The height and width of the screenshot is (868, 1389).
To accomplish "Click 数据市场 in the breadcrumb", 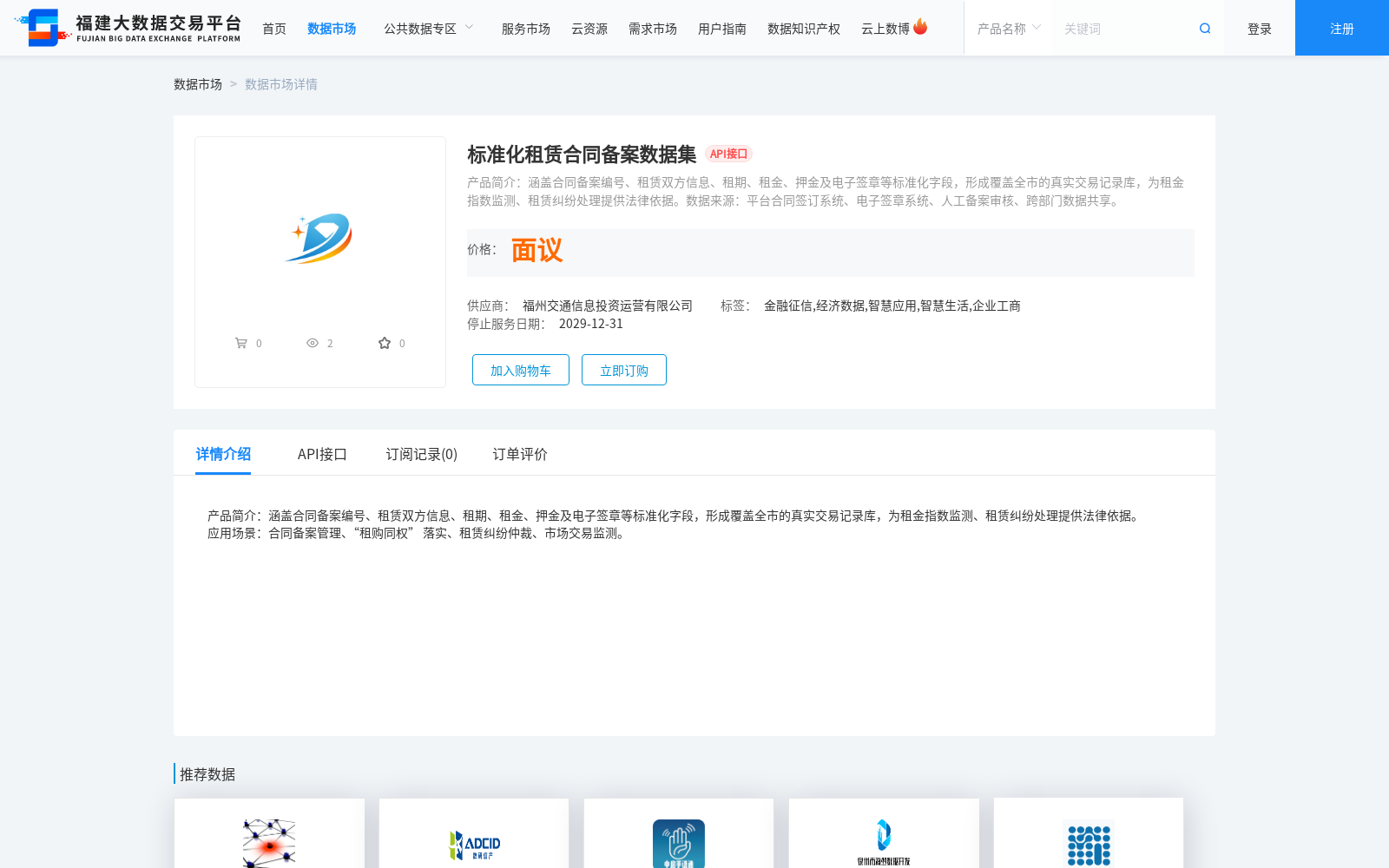I will 198,84.
